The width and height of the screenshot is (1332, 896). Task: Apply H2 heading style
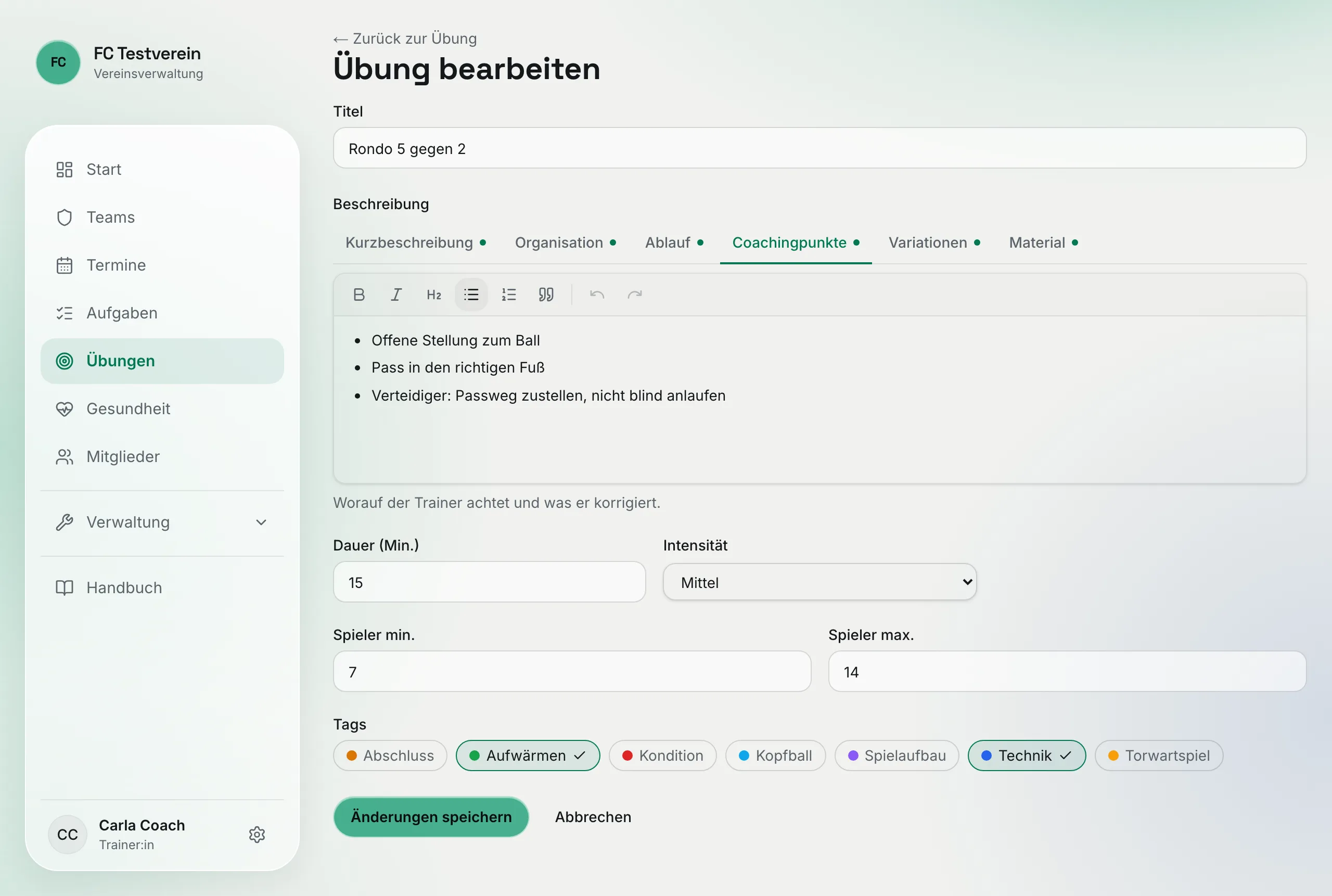pyautogui.click(x=434, y=295)
